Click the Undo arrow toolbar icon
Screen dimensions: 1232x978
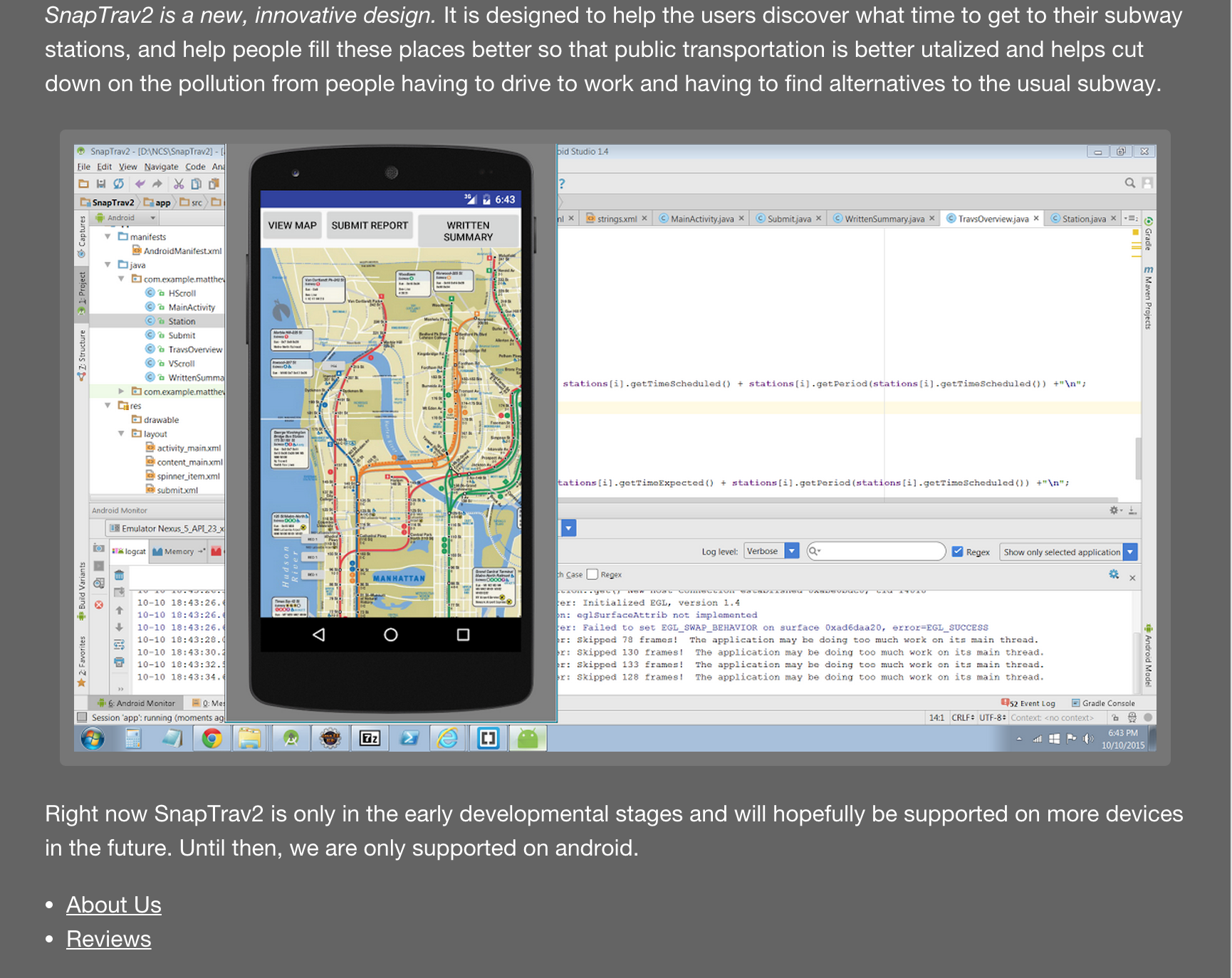click(x=140, y=184)
